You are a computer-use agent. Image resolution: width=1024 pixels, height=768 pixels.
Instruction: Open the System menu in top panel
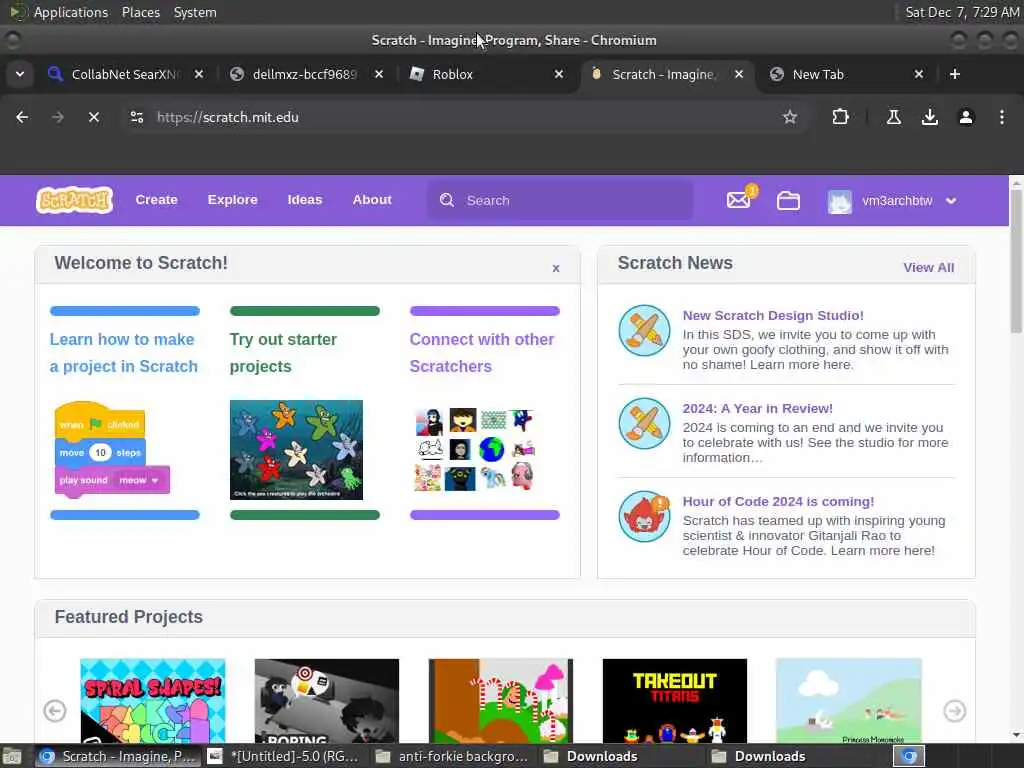pyautogui.click(x=195, y=12)
